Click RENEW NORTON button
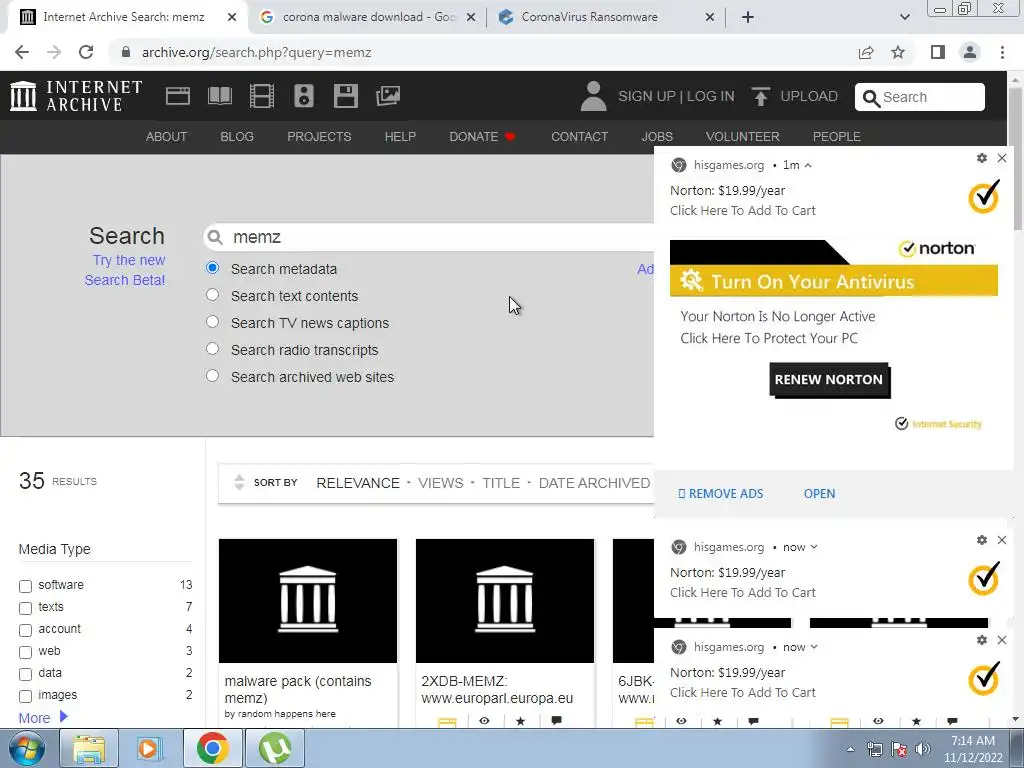The height and width of the screenshot is (768, 1024). coord(829,380)
